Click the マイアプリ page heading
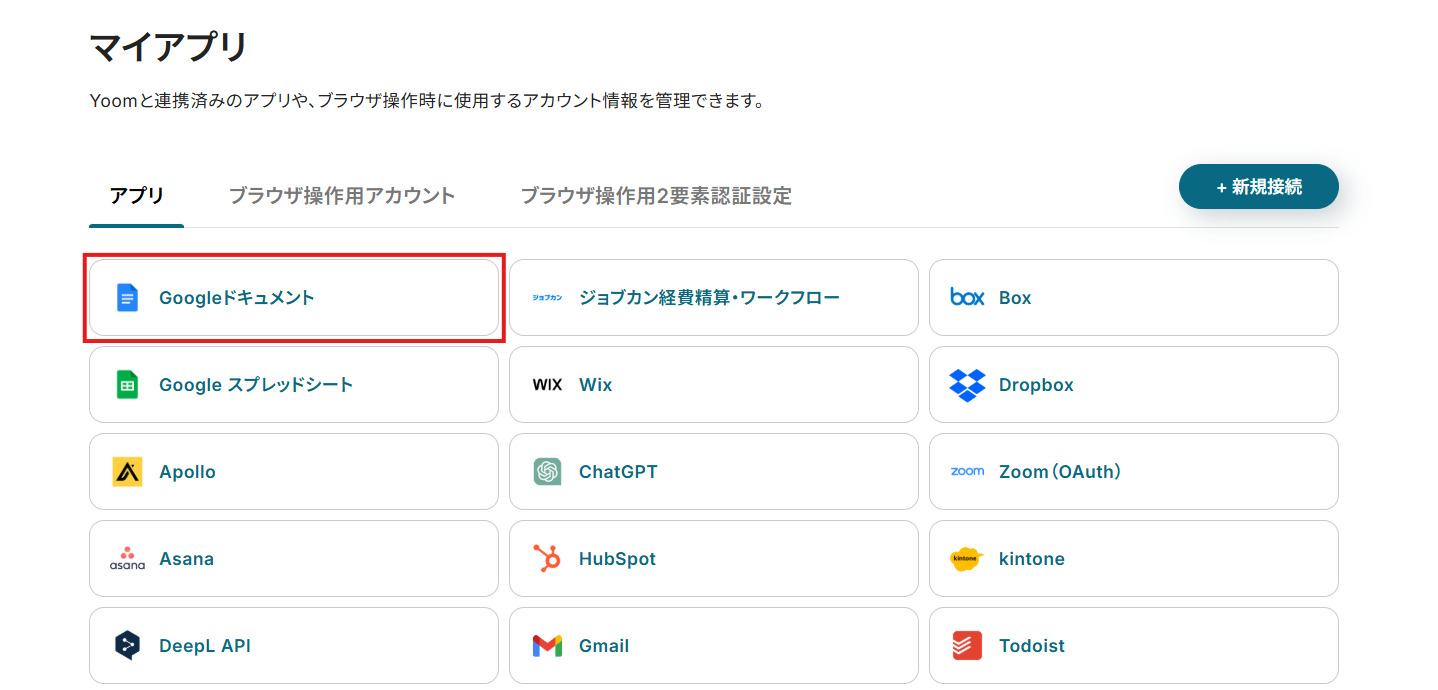This screenshot has height=690, width=1438. point(168,47)
